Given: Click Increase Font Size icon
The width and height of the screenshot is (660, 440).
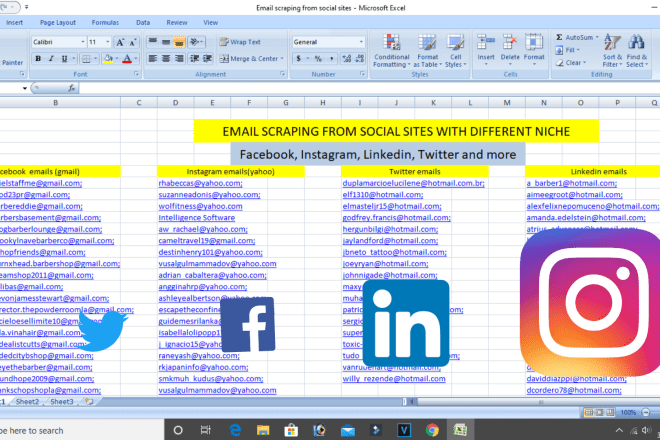Looking at the screenshot, I should coord(120,42).
